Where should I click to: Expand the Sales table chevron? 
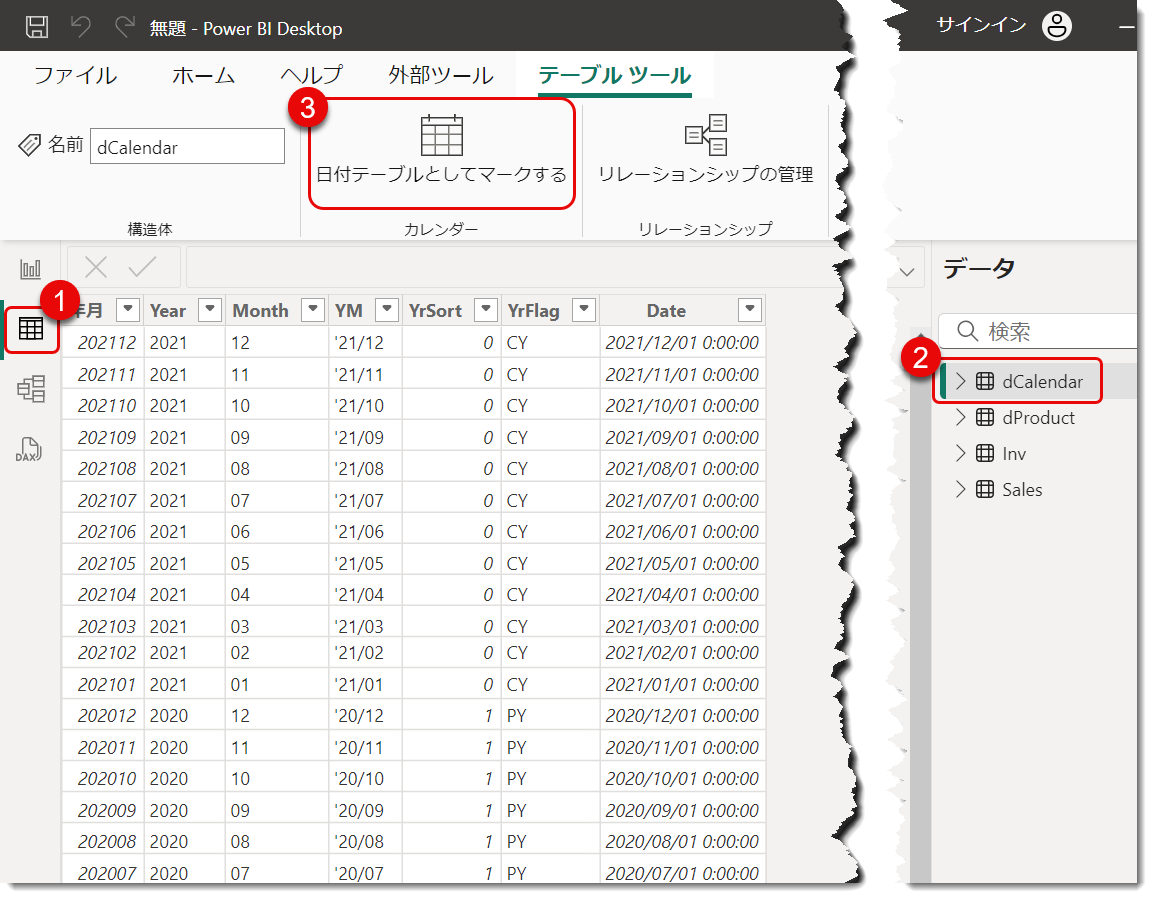tap(960, 489)
